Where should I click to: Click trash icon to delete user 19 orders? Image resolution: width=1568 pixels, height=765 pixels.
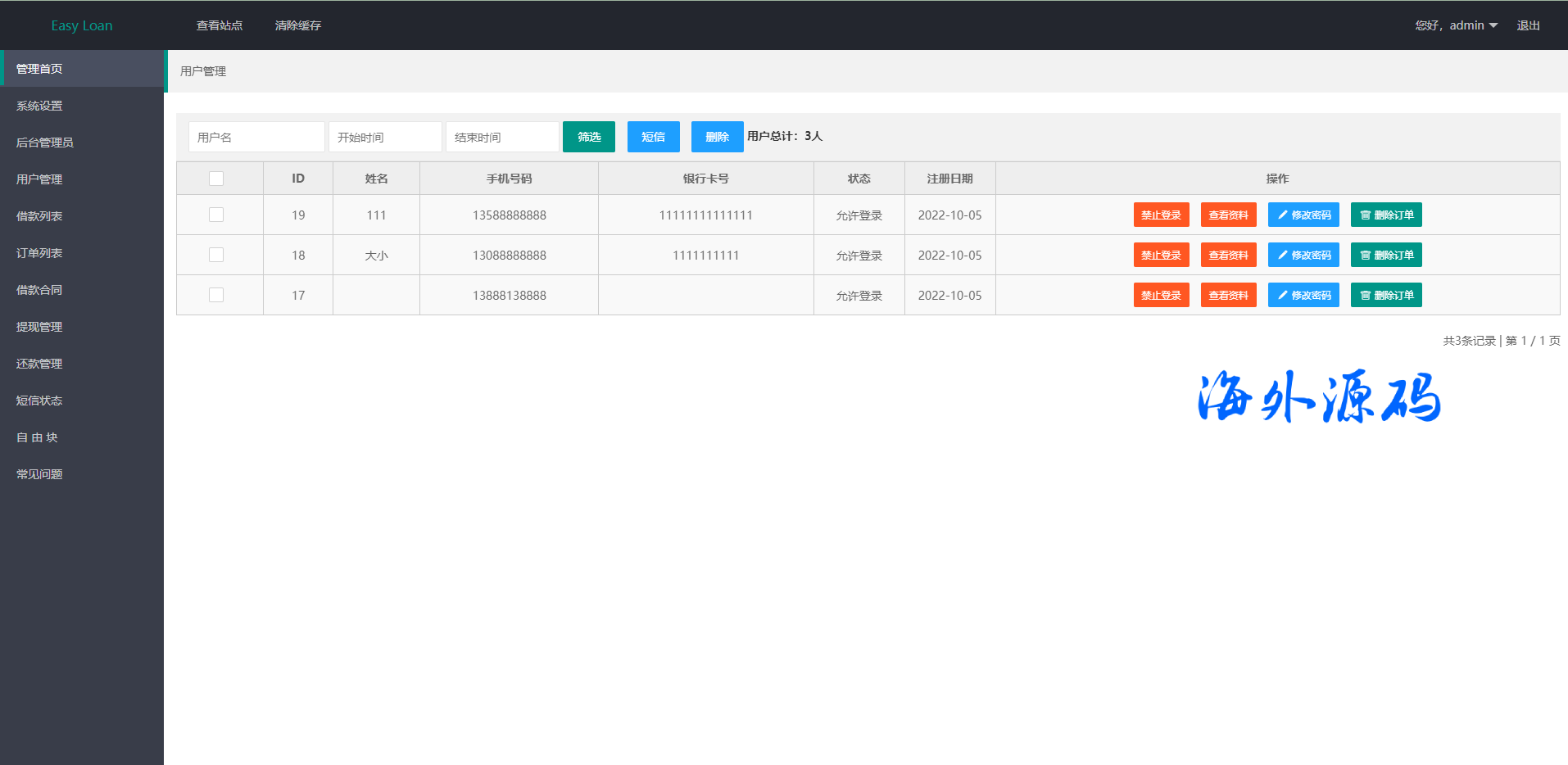[1365, 215]
